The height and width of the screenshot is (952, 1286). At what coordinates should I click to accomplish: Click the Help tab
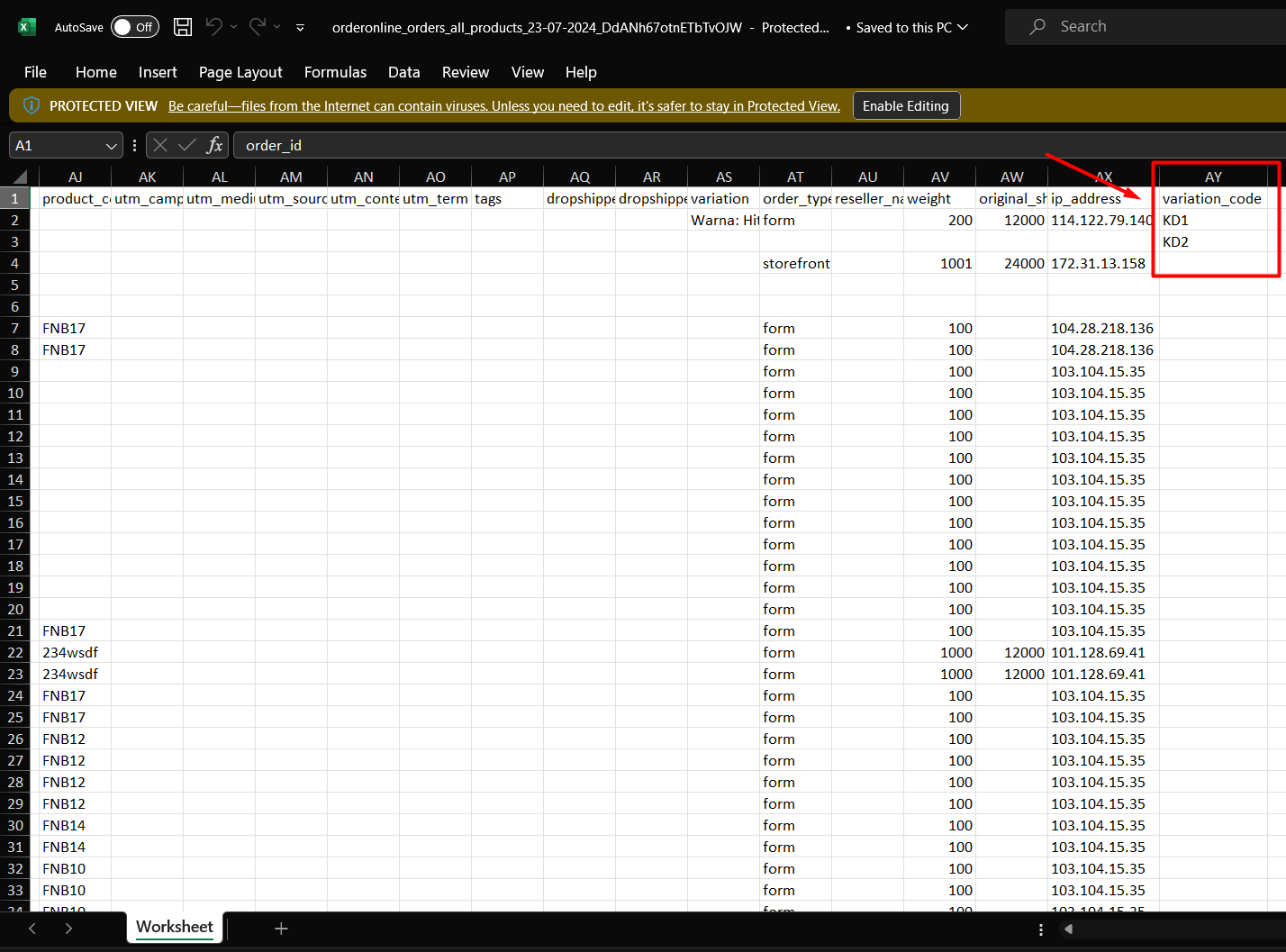point(581,72)
